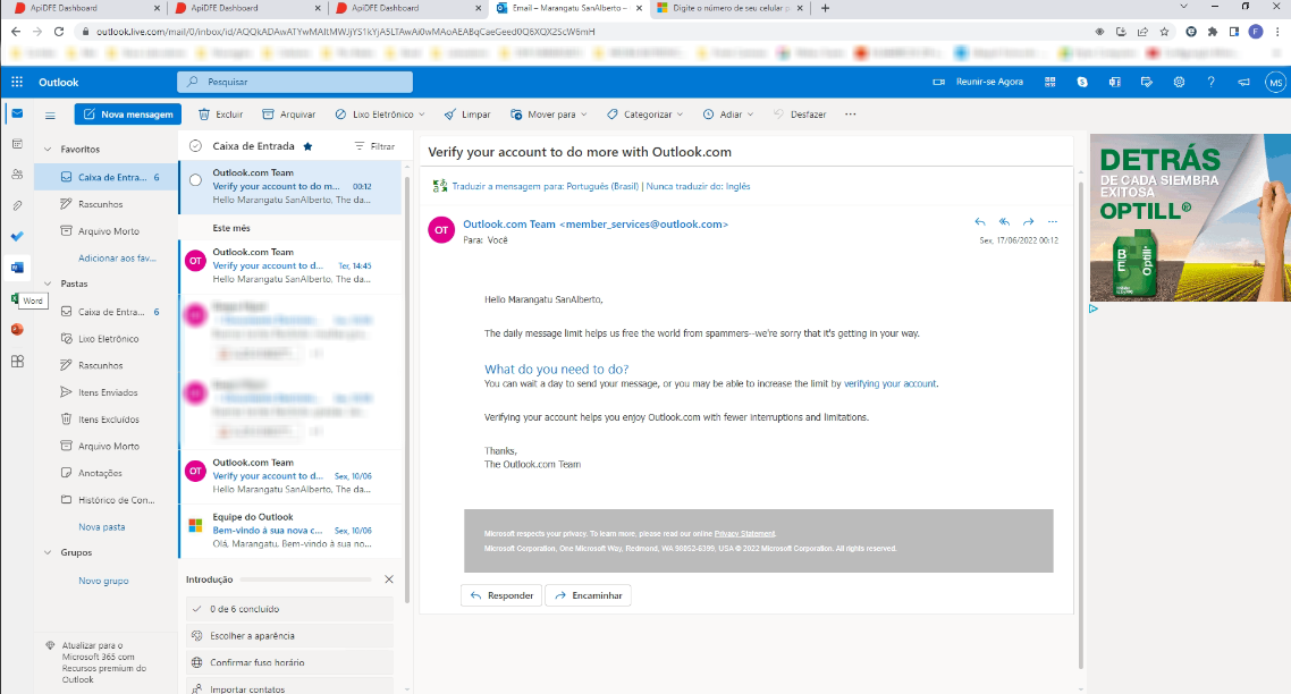Launch PowerPoint from the left rail
This screenshot has width=1291, height=694.
[x=17, y=329]
